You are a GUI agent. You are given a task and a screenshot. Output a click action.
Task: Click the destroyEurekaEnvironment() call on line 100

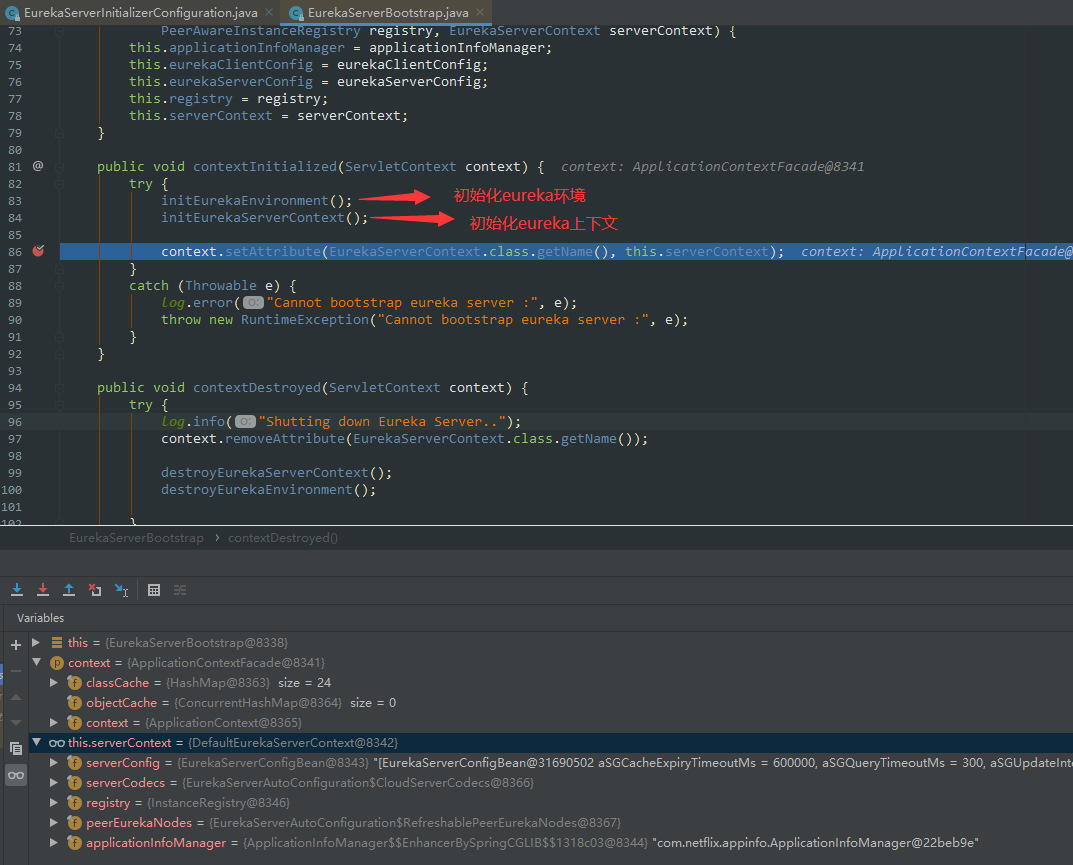coord(268,490)
